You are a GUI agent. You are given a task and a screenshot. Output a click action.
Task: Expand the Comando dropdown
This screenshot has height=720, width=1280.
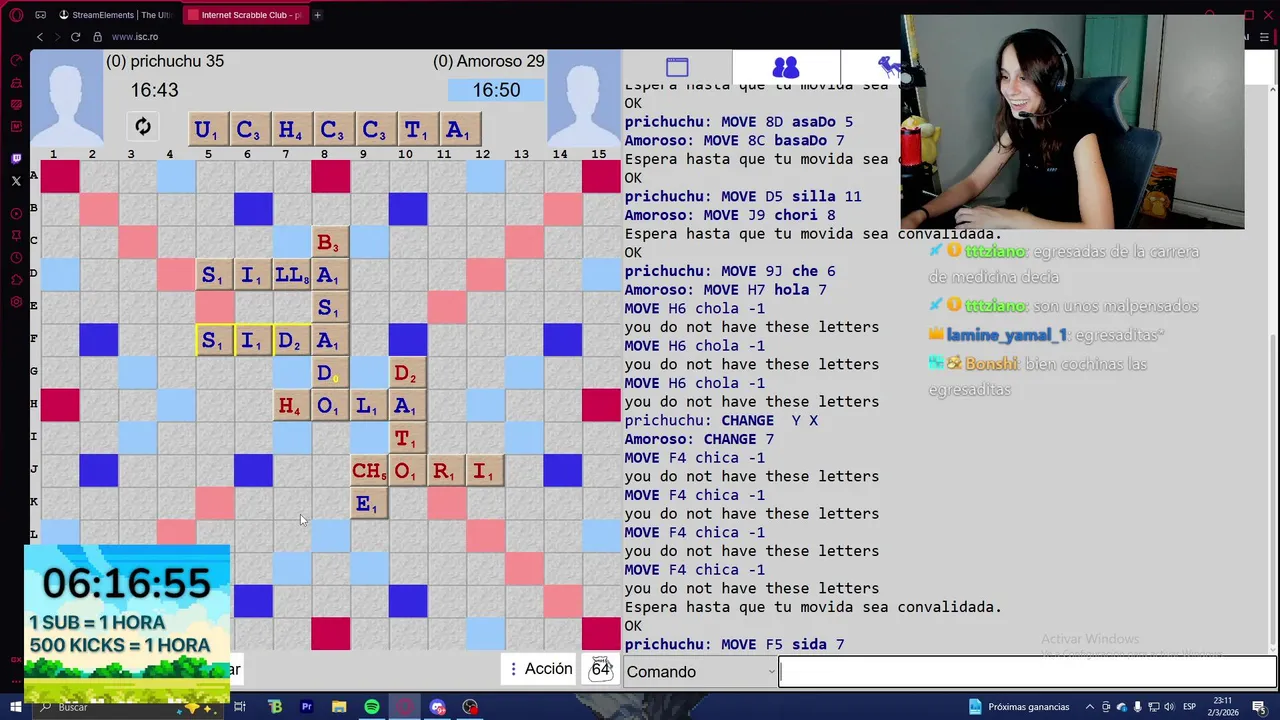click(700, 672)
